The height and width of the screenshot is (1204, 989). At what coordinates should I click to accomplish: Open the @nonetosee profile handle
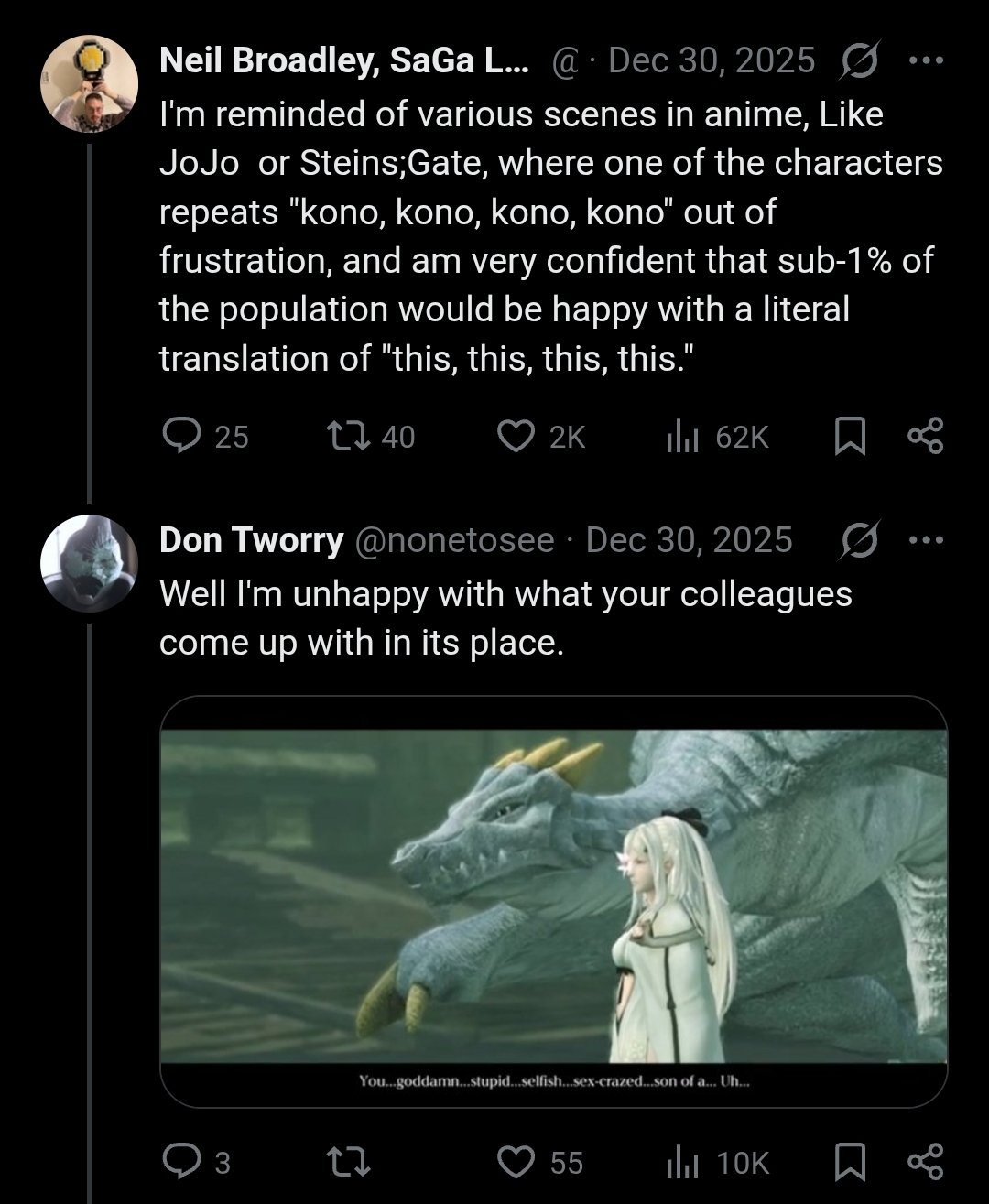click(x=453, y=540)
